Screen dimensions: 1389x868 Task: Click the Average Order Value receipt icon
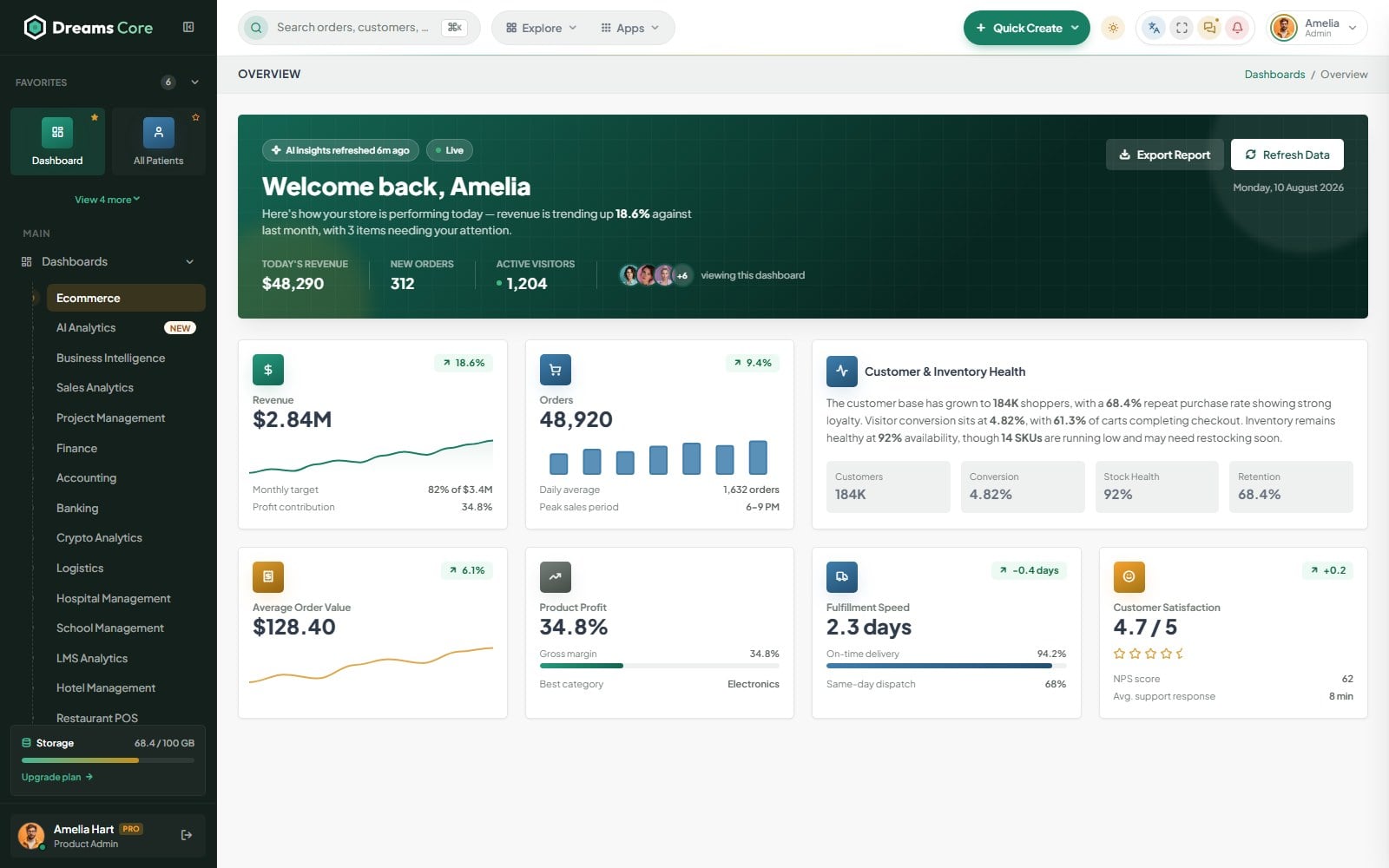[x=268, y=577]
